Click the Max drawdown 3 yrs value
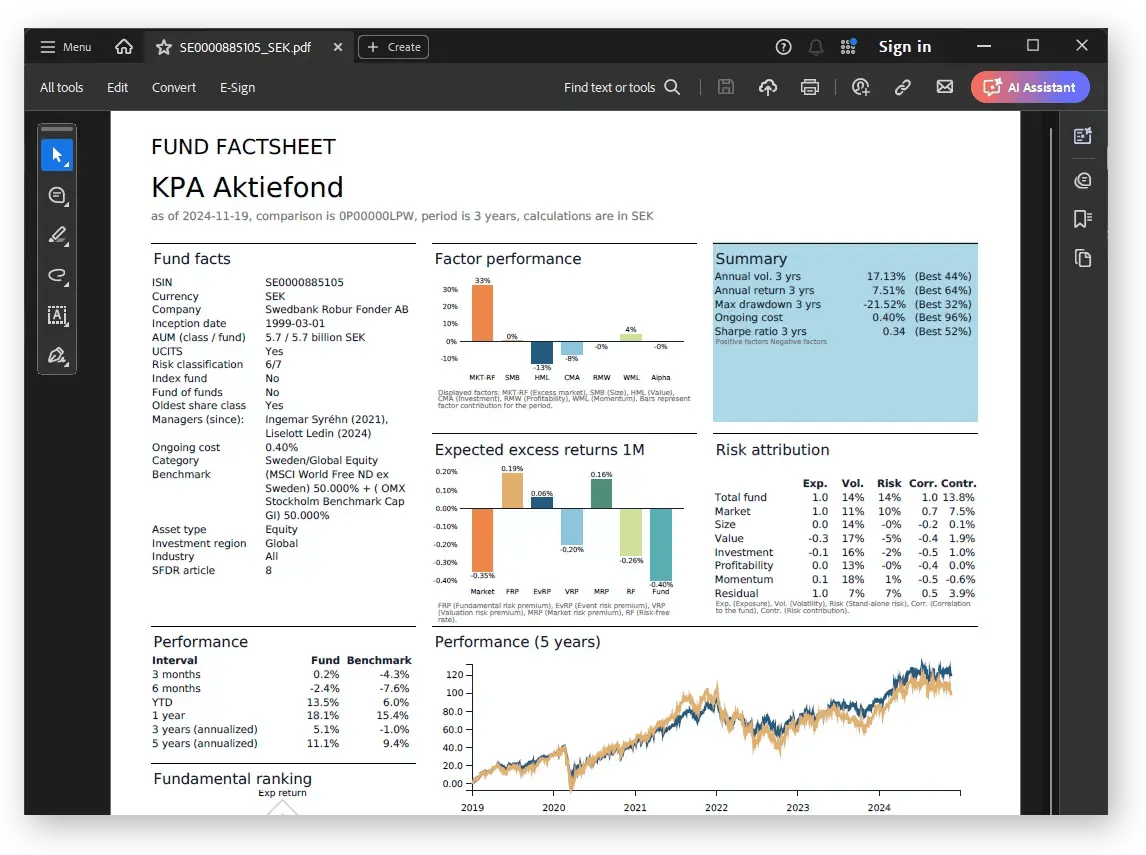This screenshot has height=855, width=1146. point(884,304)
